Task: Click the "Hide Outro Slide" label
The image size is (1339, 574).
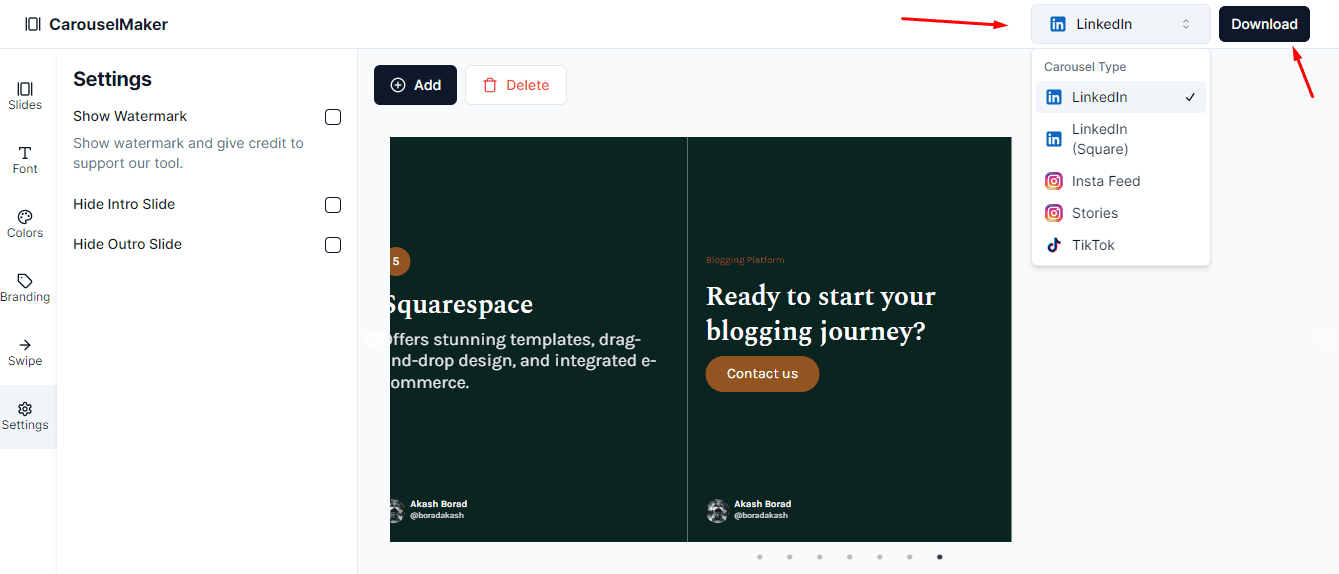Action: tap(128, 245)
